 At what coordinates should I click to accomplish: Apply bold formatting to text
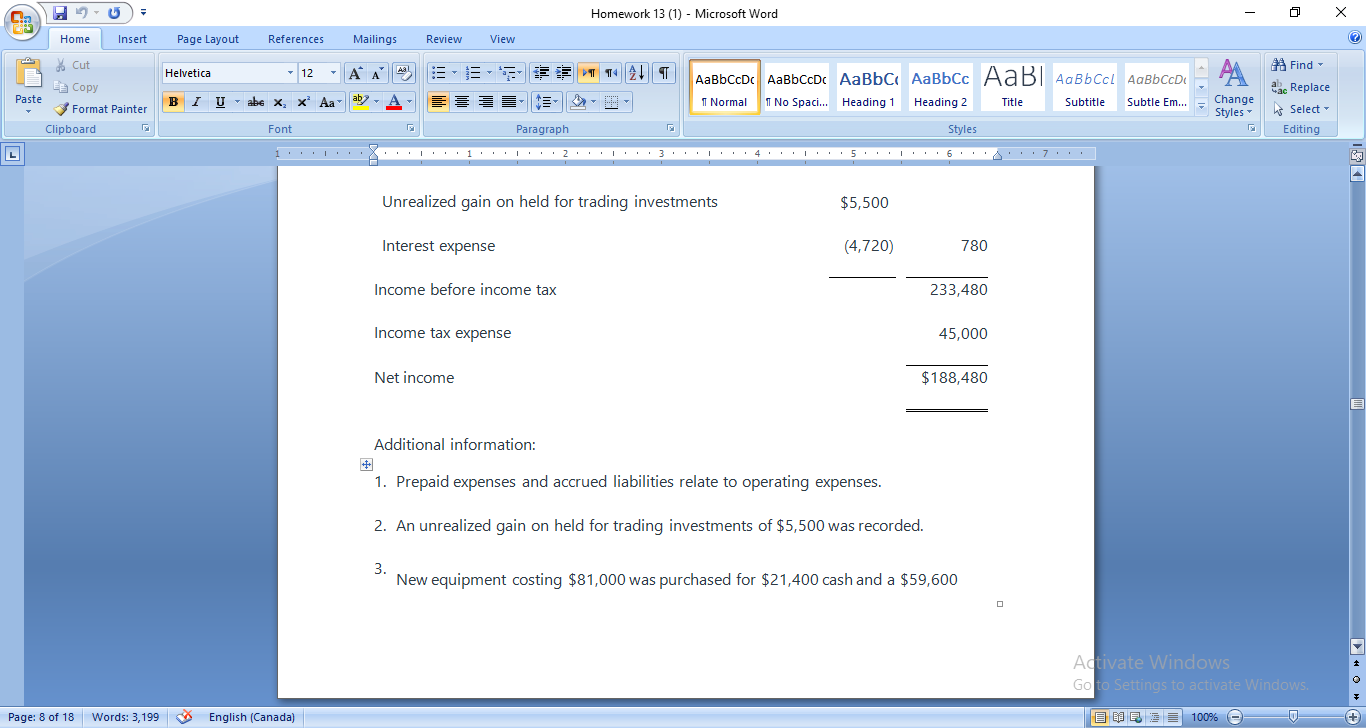[173, 103]
